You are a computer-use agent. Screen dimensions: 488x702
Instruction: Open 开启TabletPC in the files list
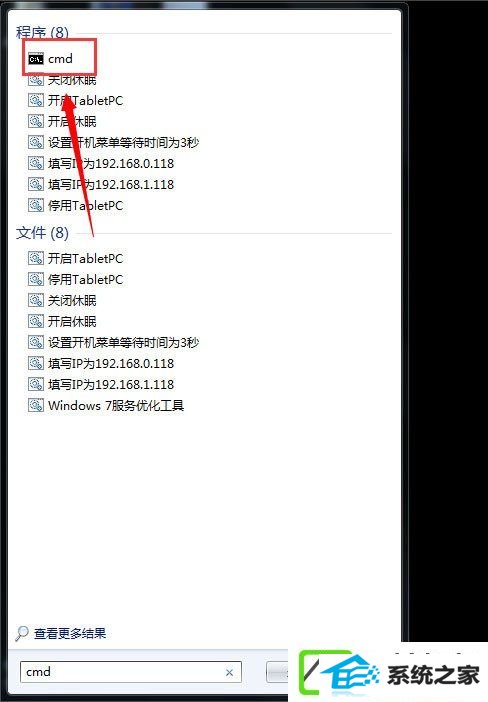pyautogui.click(x=85, y=258)
